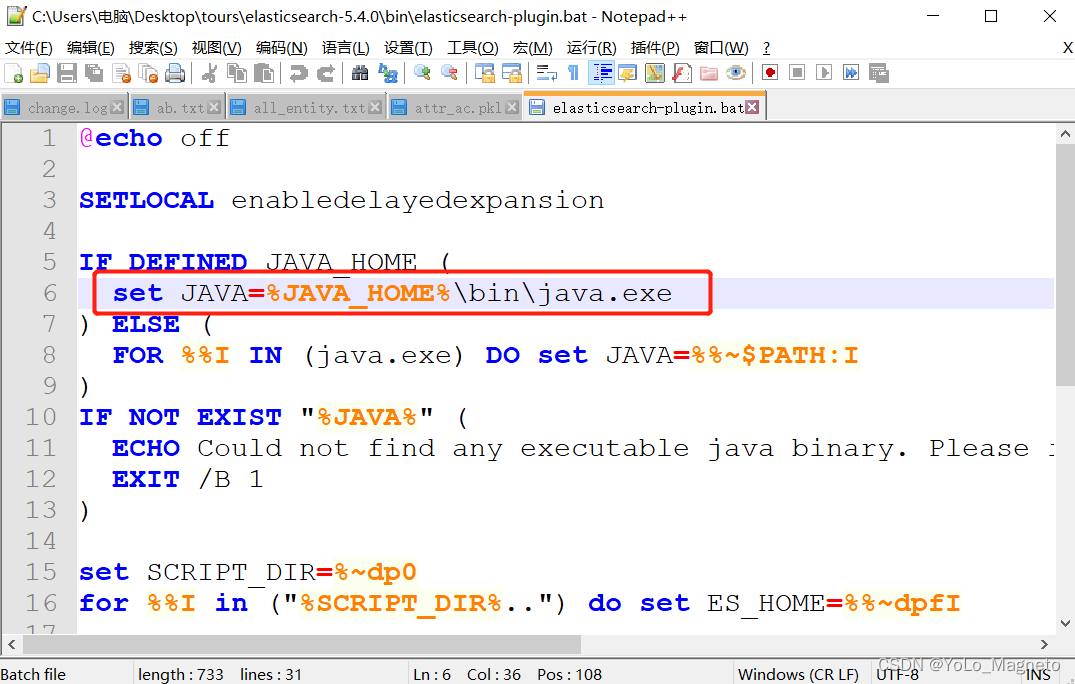Open the 搜索(S) menu
Screen dimensions: 1075x684
coord(152,47)
